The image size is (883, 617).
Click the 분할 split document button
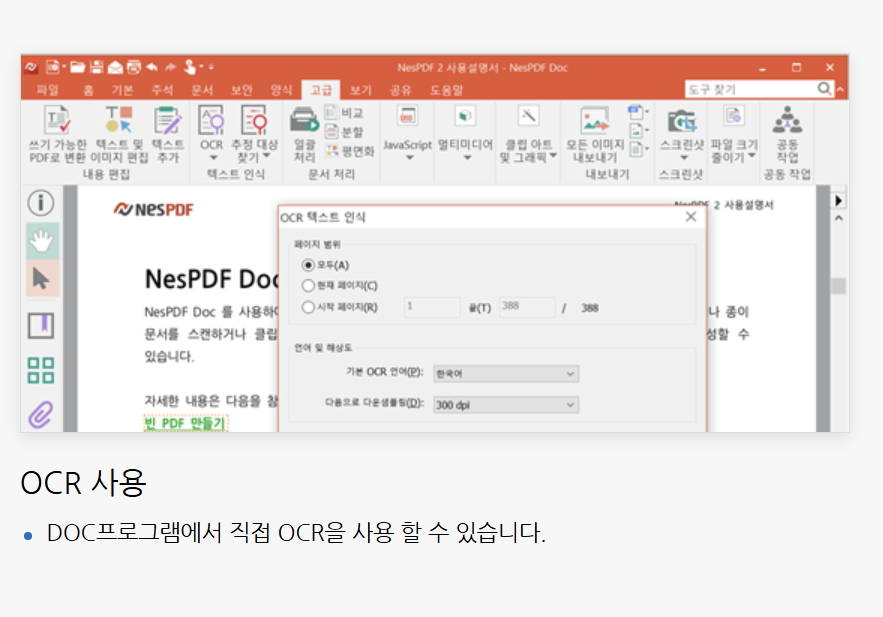pos(344,132)
